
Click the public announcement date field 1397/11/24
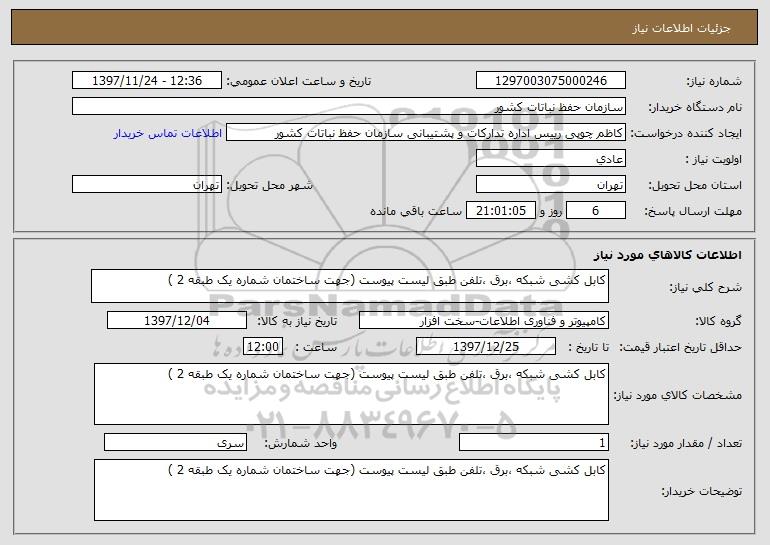tap(147, 81)
